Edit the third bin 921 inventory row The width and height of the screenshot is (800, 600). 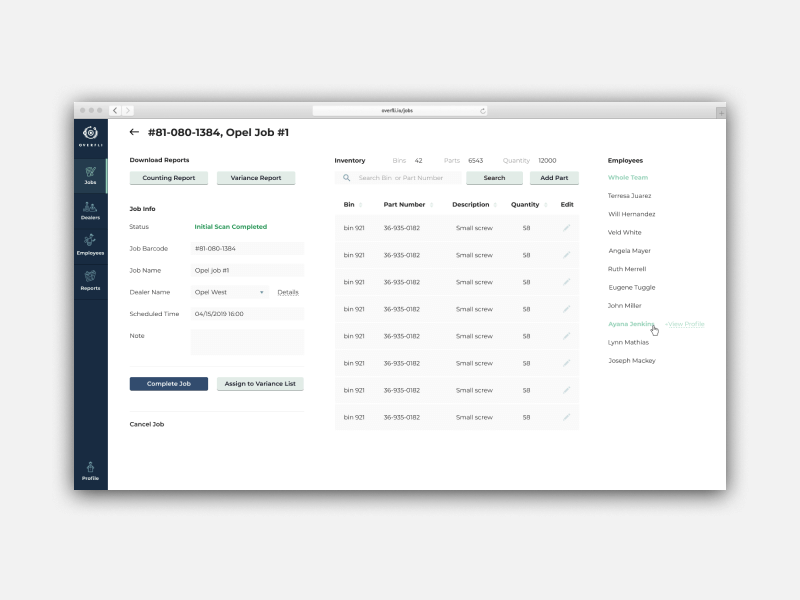tap(566, 282)
